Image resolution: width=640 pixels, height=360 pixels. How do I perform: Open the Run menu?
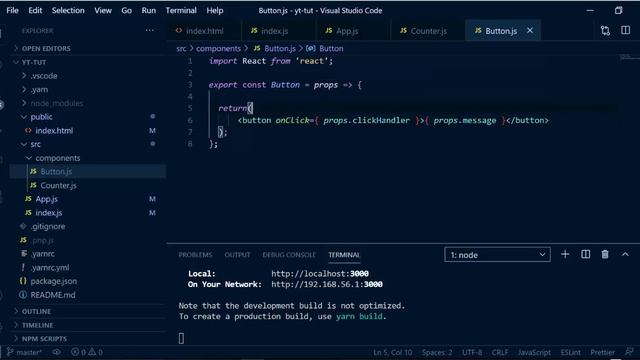[149, 10]
